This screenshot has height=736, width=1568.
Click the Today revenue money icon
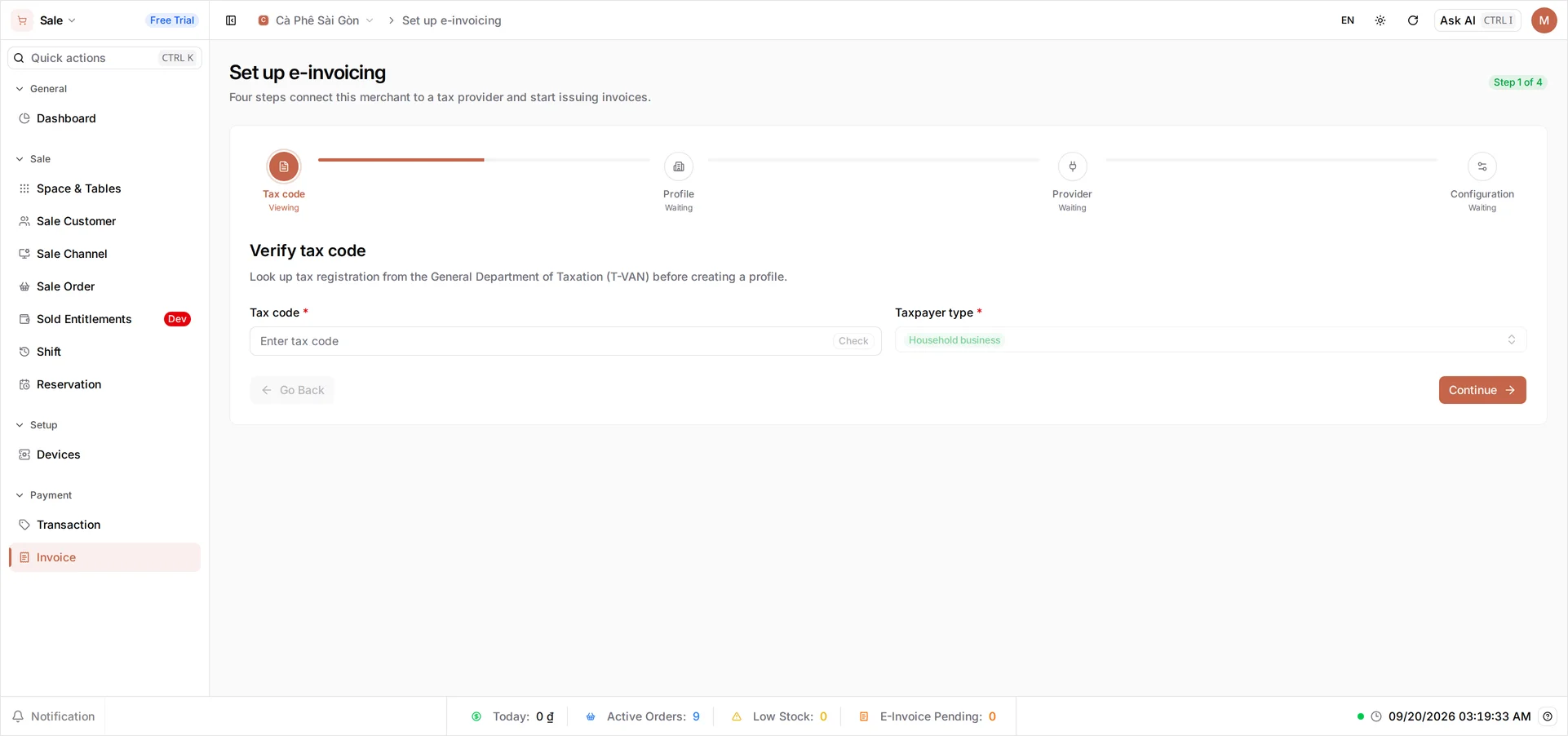476,716
